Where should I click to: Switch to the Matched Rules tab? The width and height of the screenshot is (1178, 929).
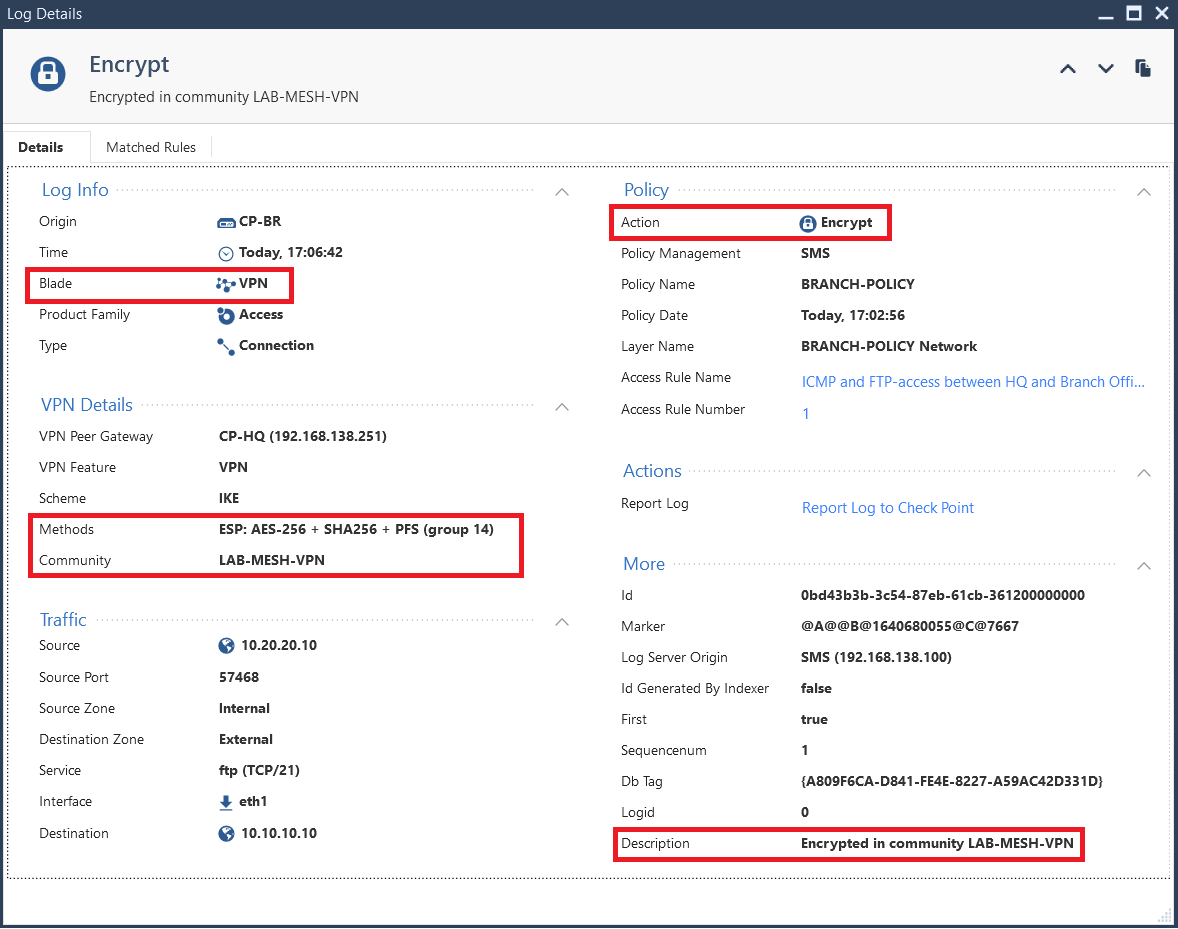coord(151,147)
